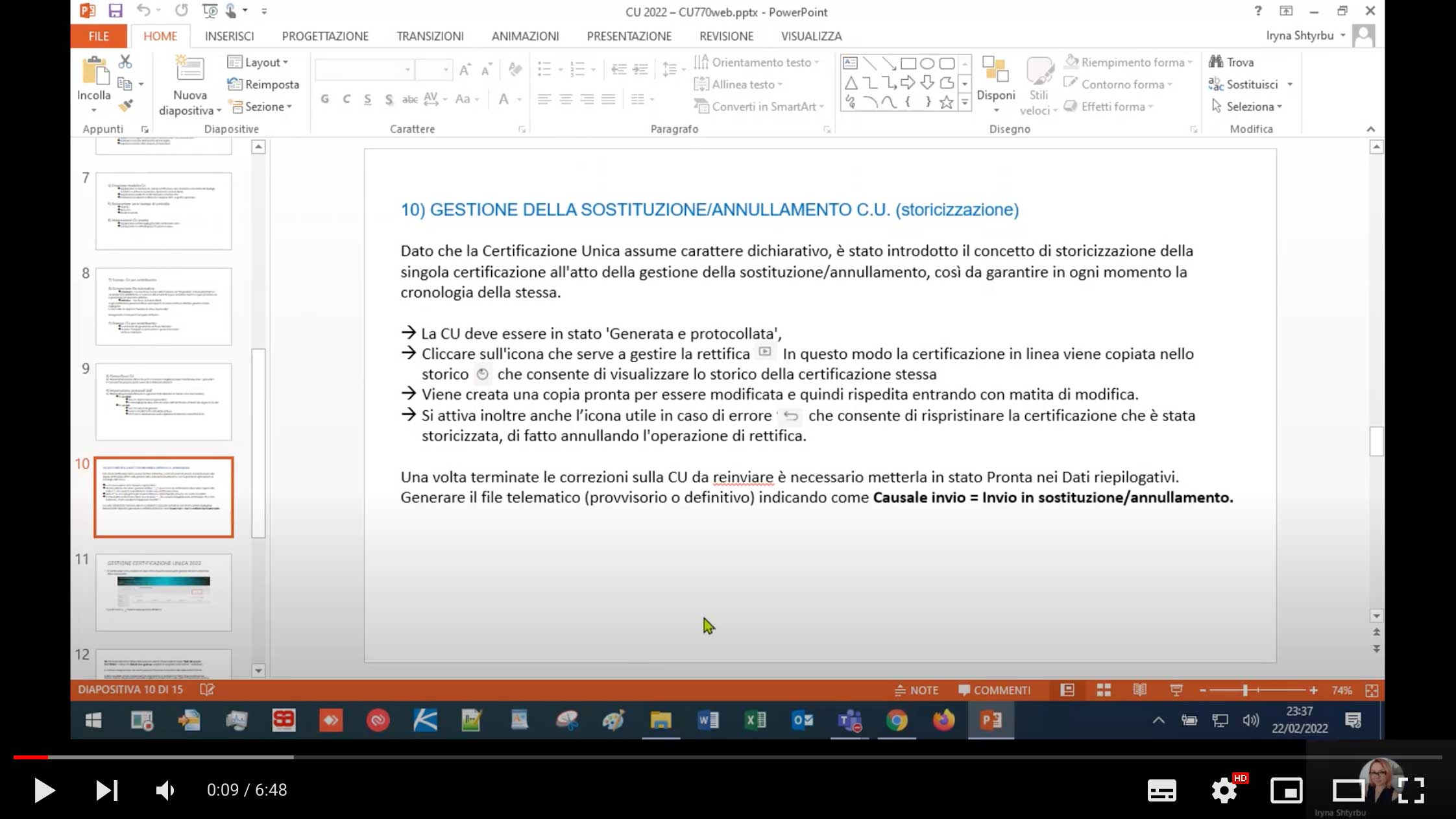Click the Trova binoculars icon
Screen dimensions: 1456x819
1216,62
